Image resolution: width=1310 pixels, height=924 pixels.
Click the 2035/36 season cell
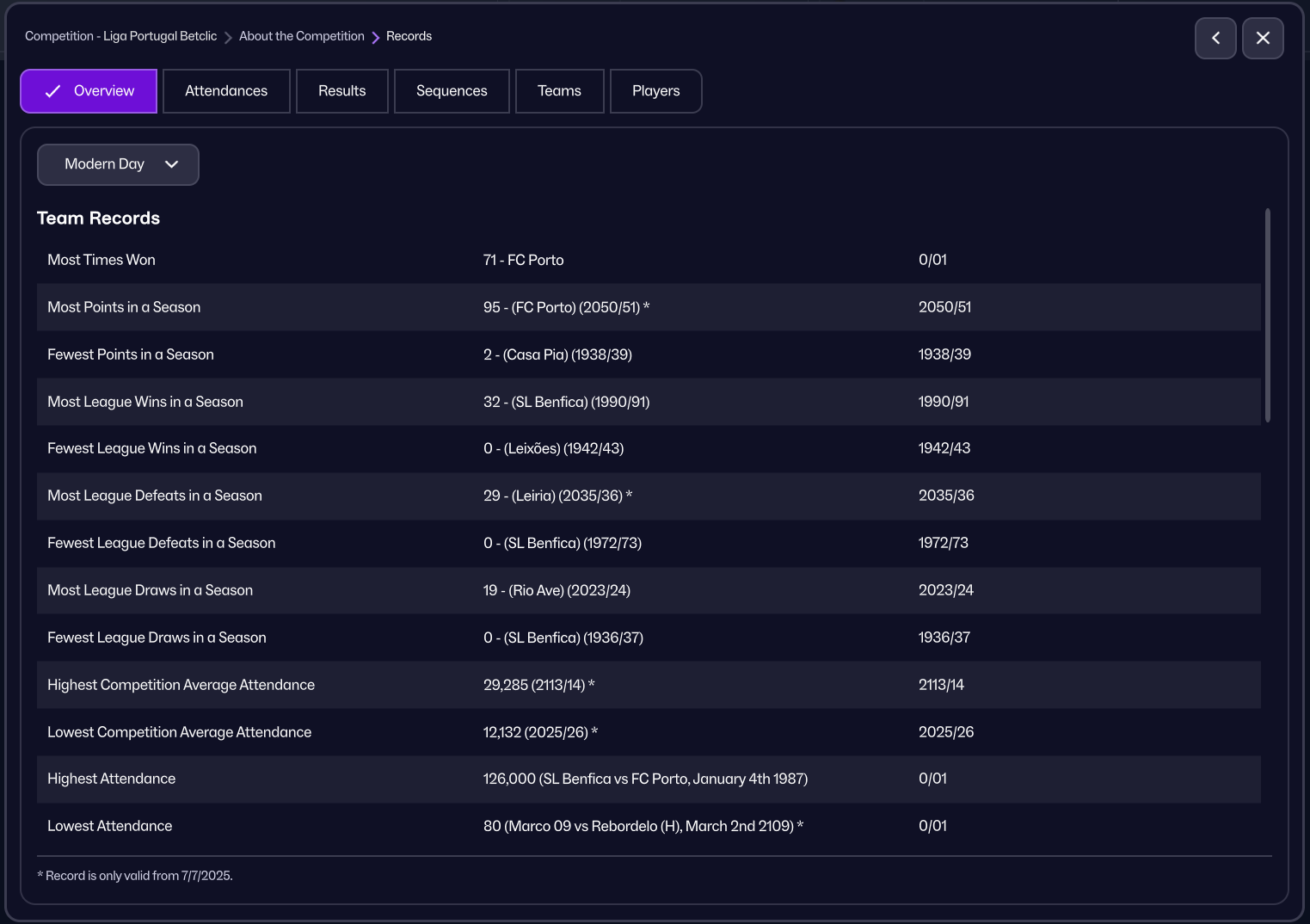click(x=946, y=496)
